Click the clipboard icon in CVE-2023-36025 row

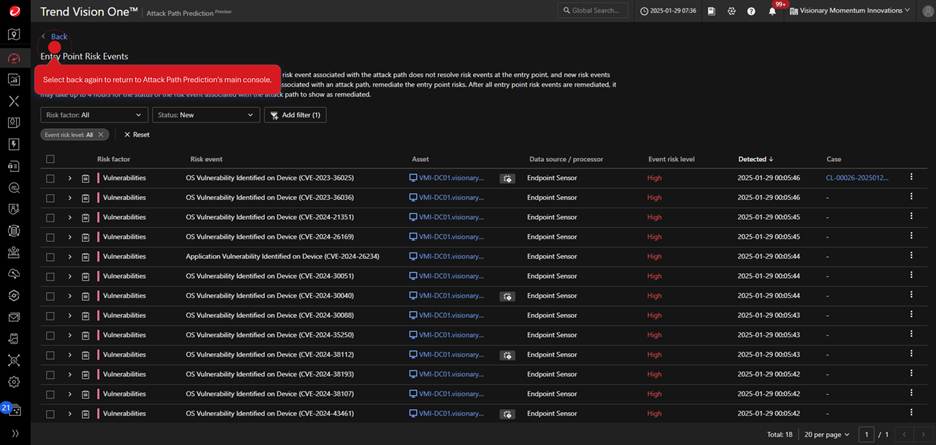[85, 178]
